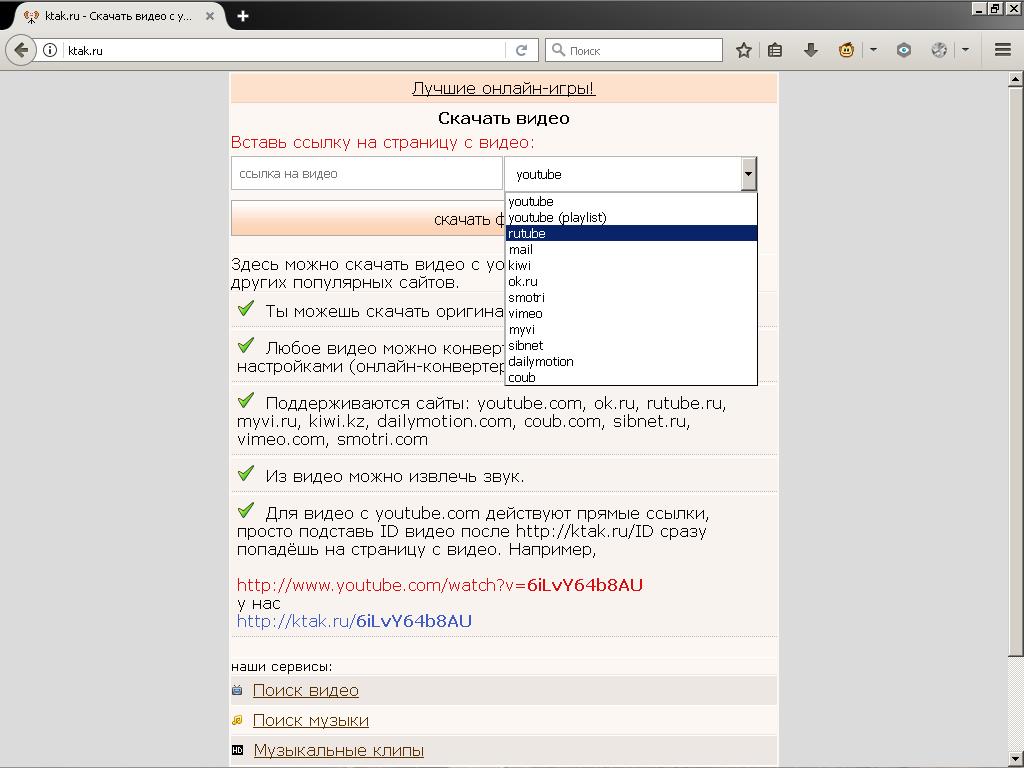Open the Поиск музыки service link
The height and width of the screenshot is (768, 1024).
[x=311, y=720]
